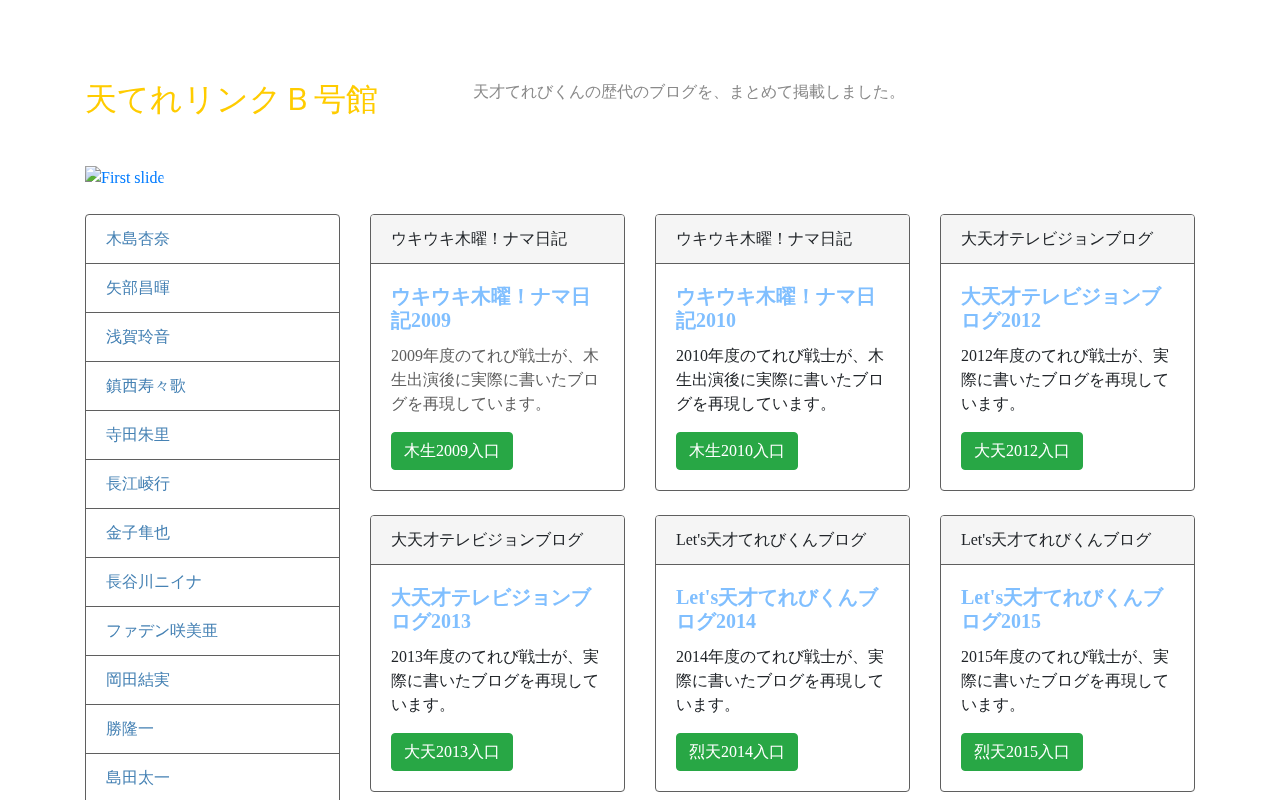Open the 大天2013入口 button
Screen dimensions: 1280x800
pos(452,752)
